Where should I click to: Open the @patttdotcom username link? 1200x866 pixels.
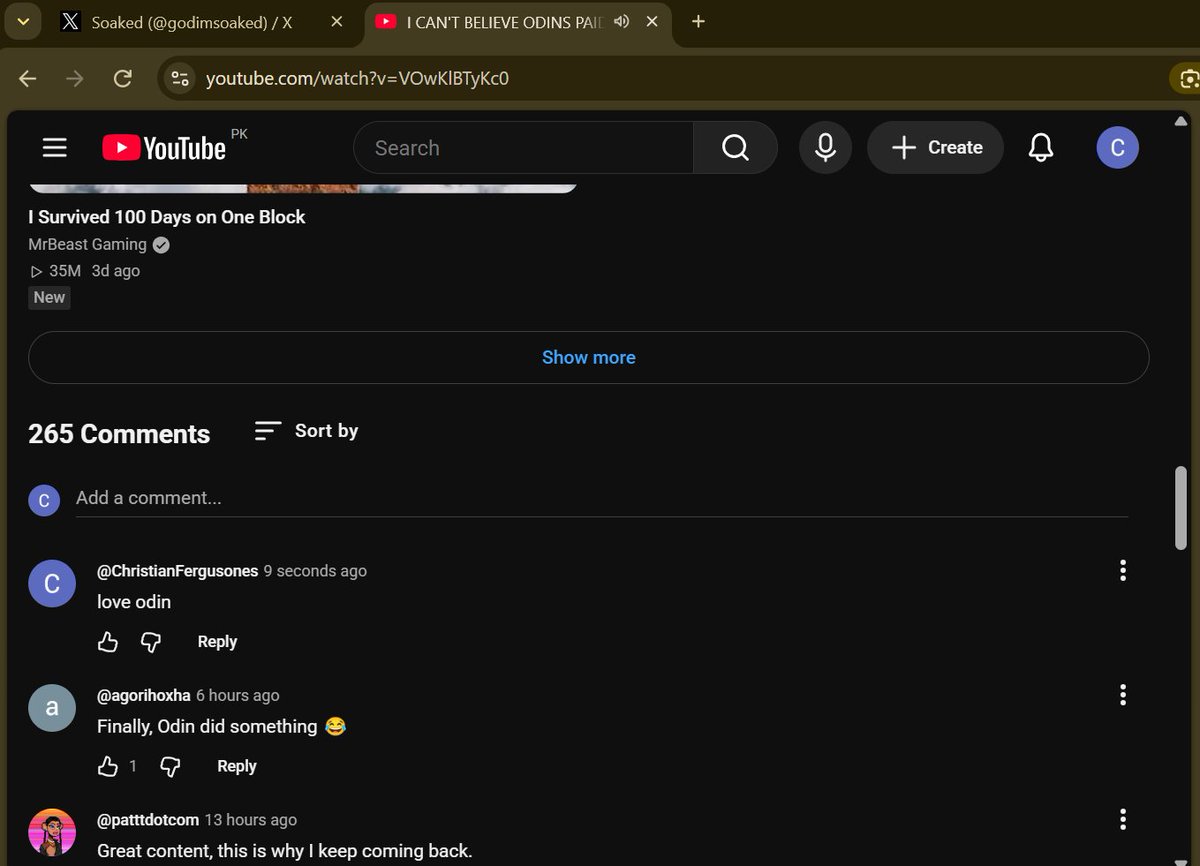[x=148, y=819]
